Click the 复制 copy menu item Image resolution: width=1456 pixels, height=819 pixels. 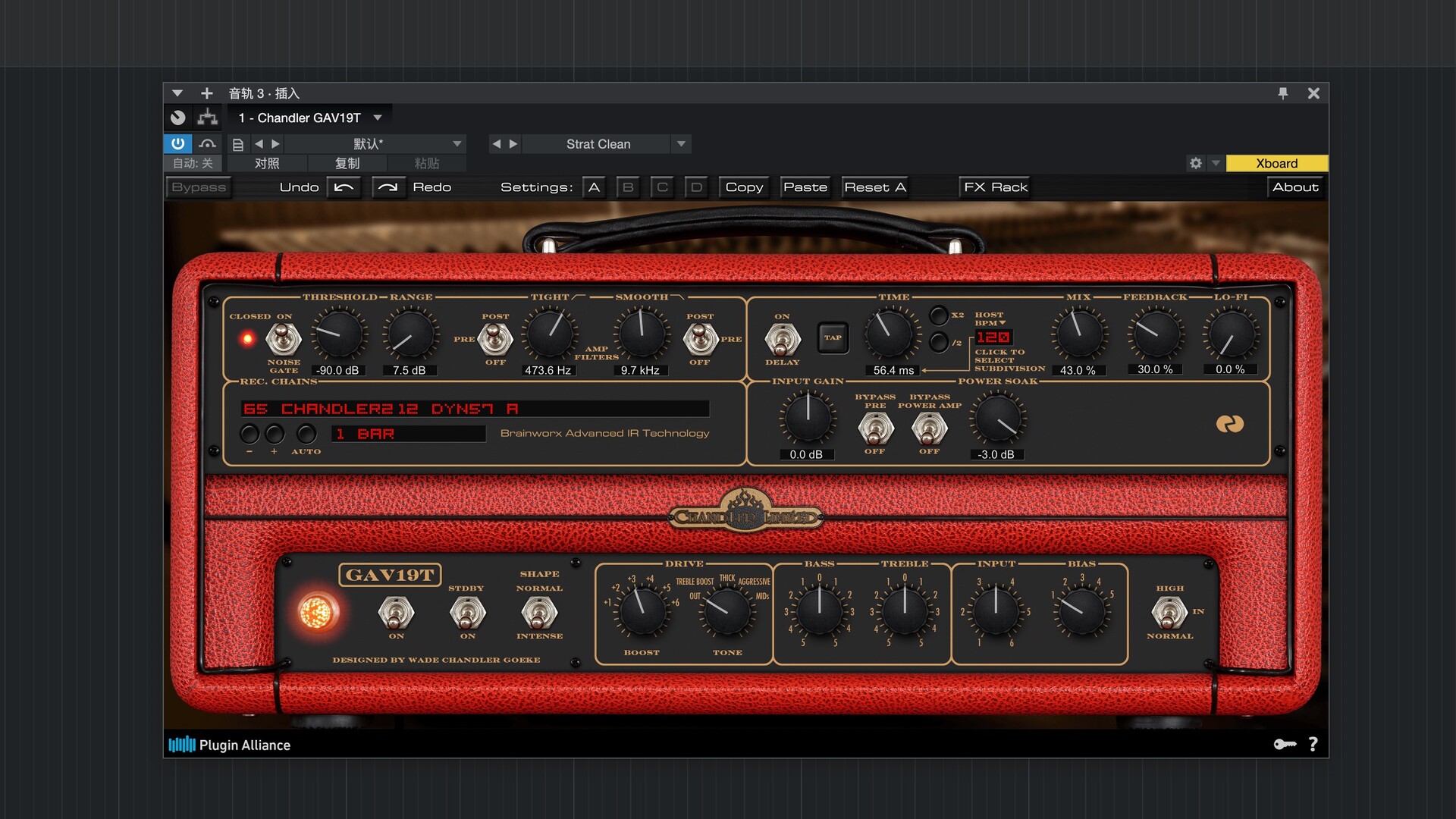point(347,163)
